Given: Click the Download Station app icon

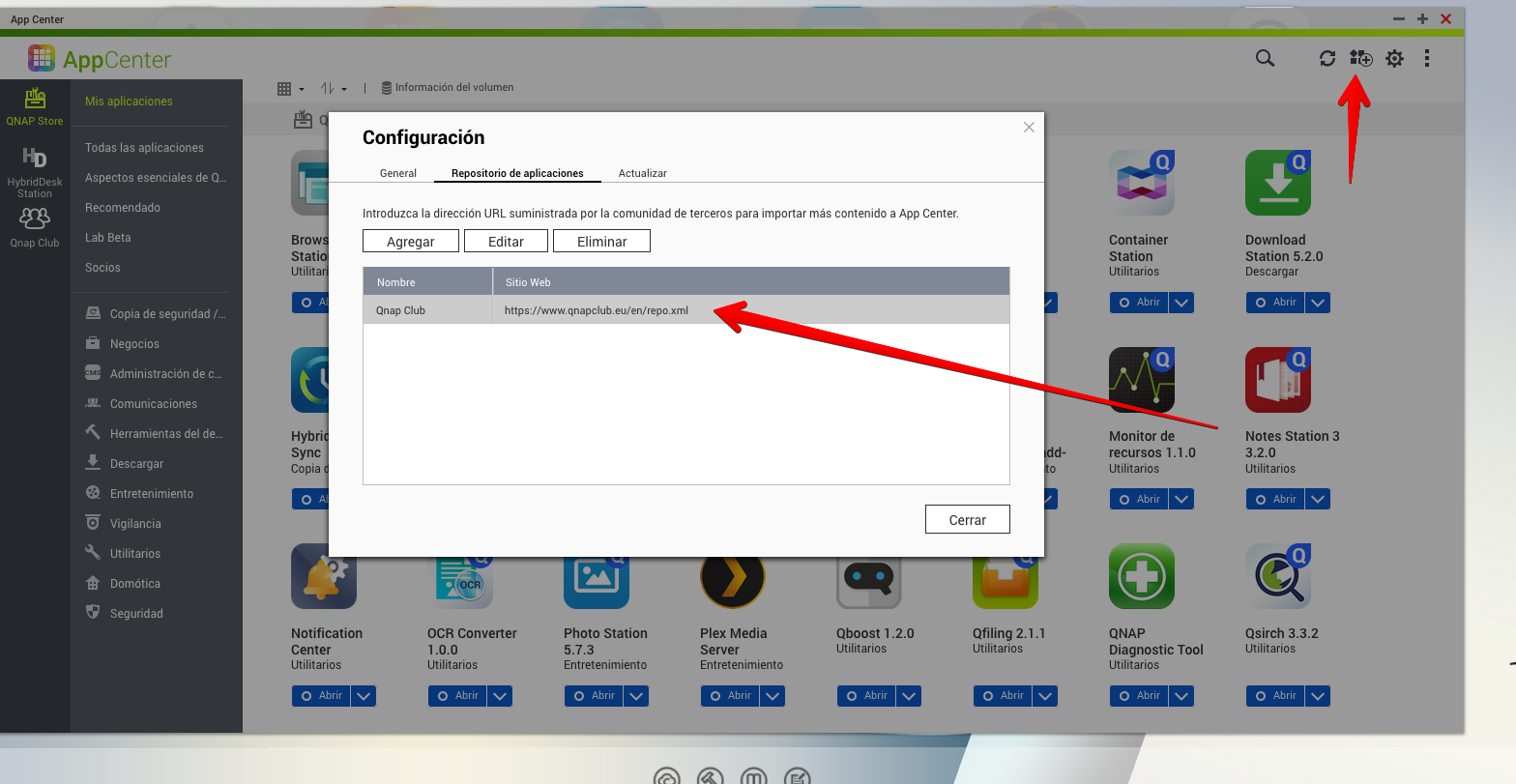Looking at the screenshot, I should pyautogui.click(x=1278, y=183).
